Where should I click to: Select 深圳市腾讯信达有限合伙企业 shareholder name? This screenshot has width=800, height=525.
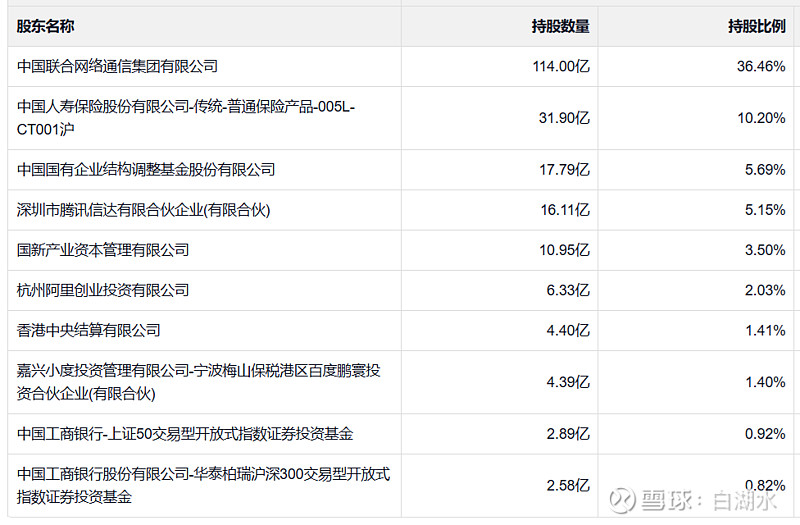(x=143, y=210)
